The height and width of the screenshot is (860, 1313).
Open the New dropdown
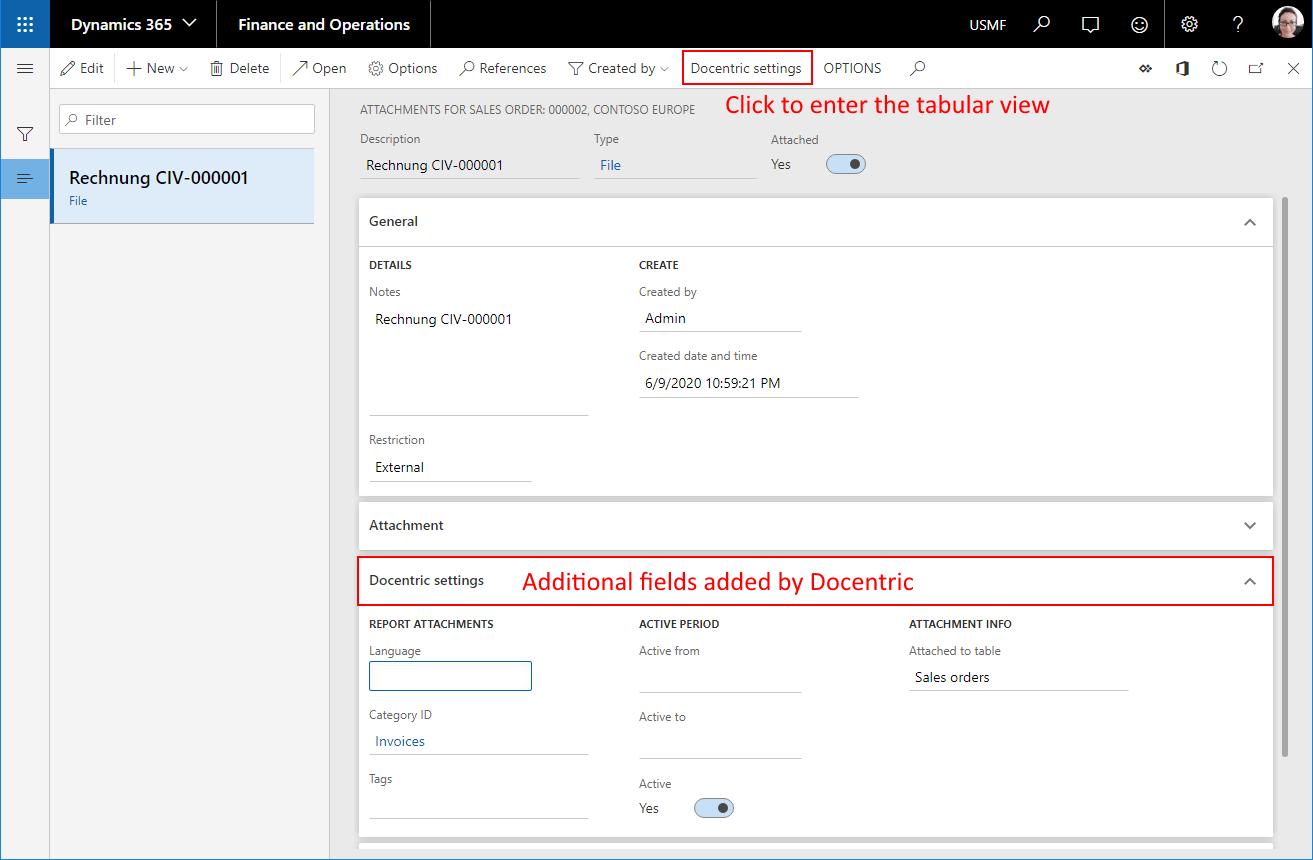pos(157,68)
